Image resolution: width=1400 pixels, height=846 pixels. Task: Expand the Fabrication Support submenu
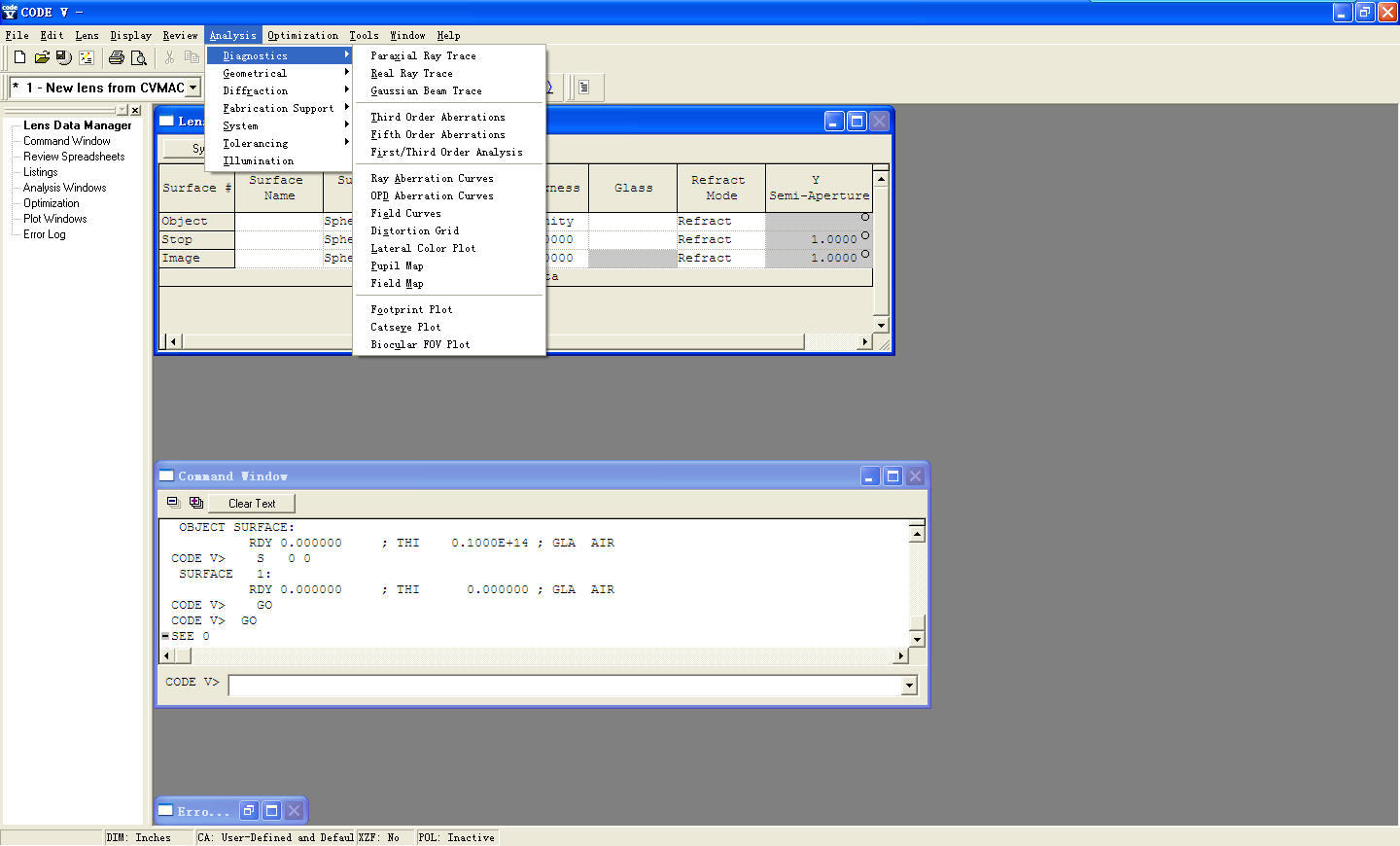[279, 108]
